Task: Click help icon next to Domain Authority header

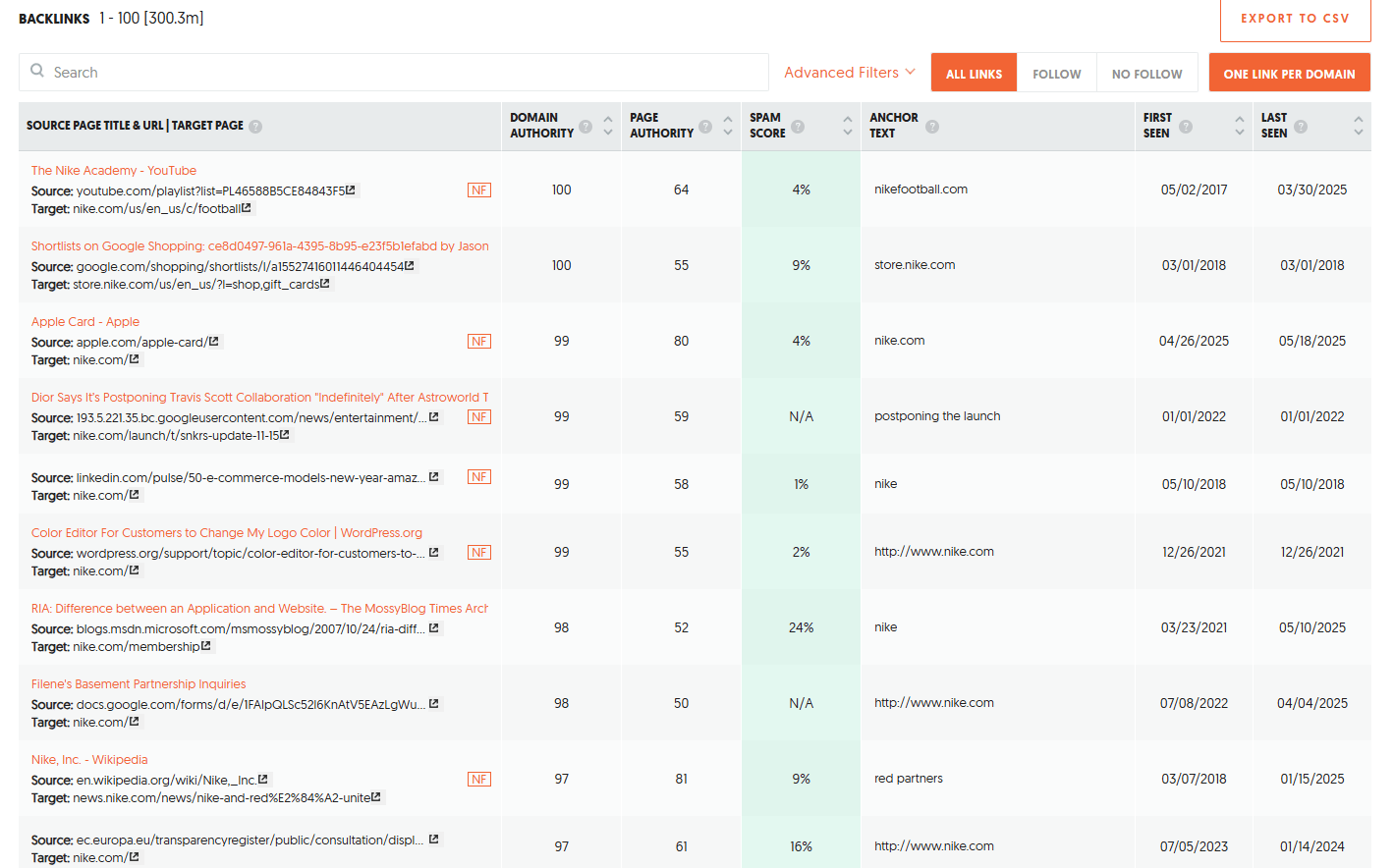Action: coord(585,127)
